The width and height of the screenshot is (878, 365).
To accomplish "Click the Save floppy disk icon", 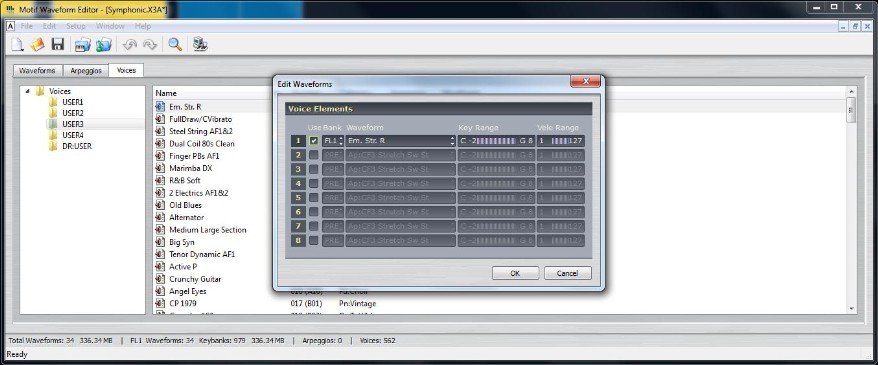I will tap(58, 44).
